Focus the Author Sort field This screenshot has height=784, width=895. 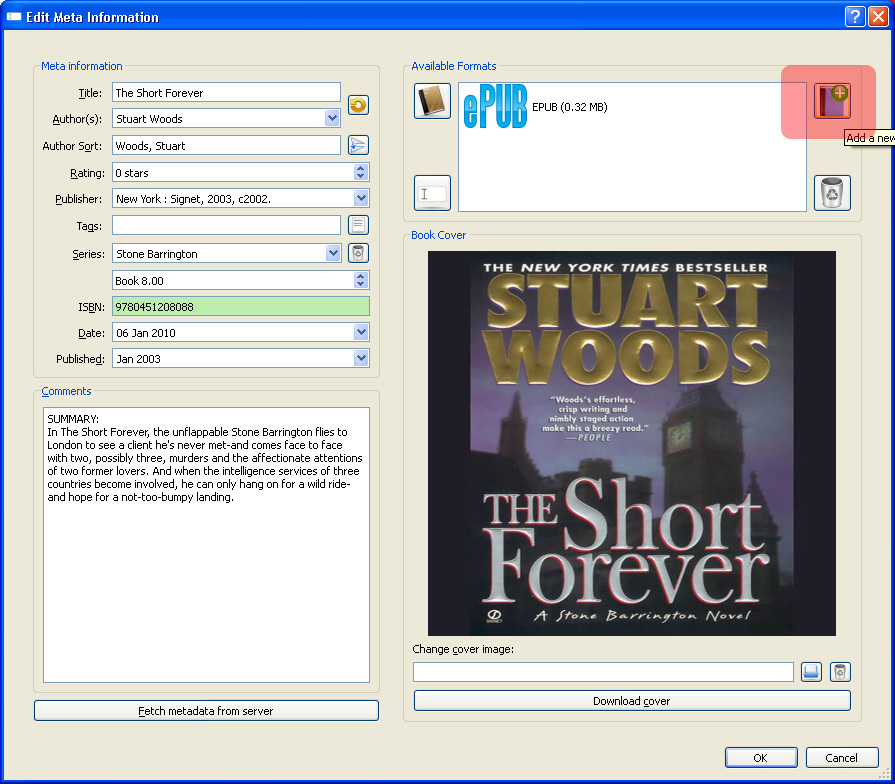pyautogui.click(x=227, y=146)
